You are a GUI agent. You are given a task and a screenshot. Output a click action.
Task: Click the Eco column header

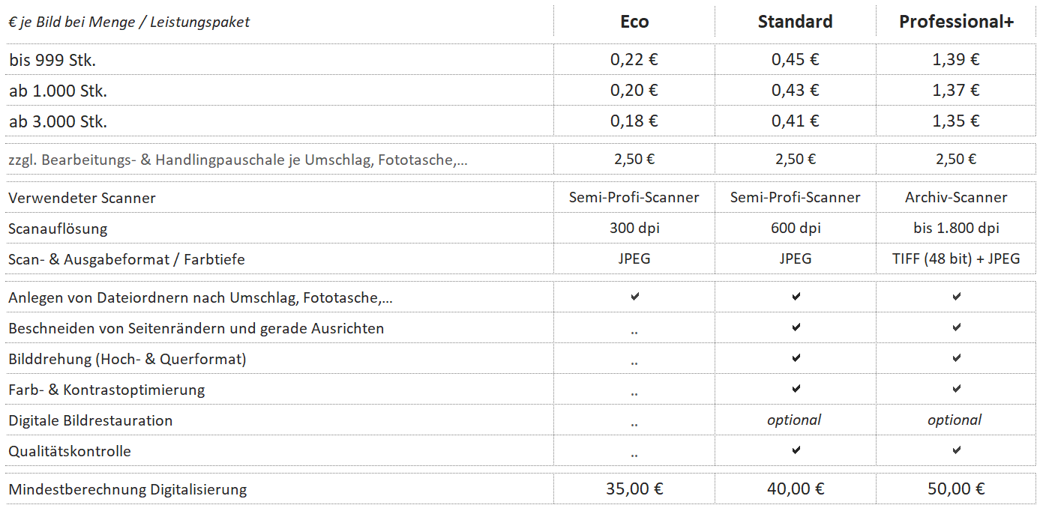coord(634,22)
